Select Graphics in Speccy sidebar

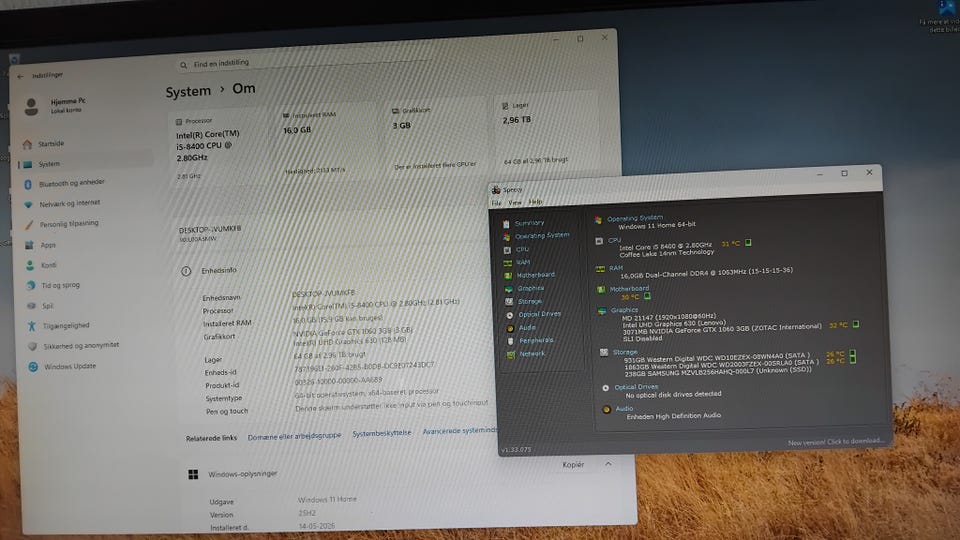click(531, 288)
